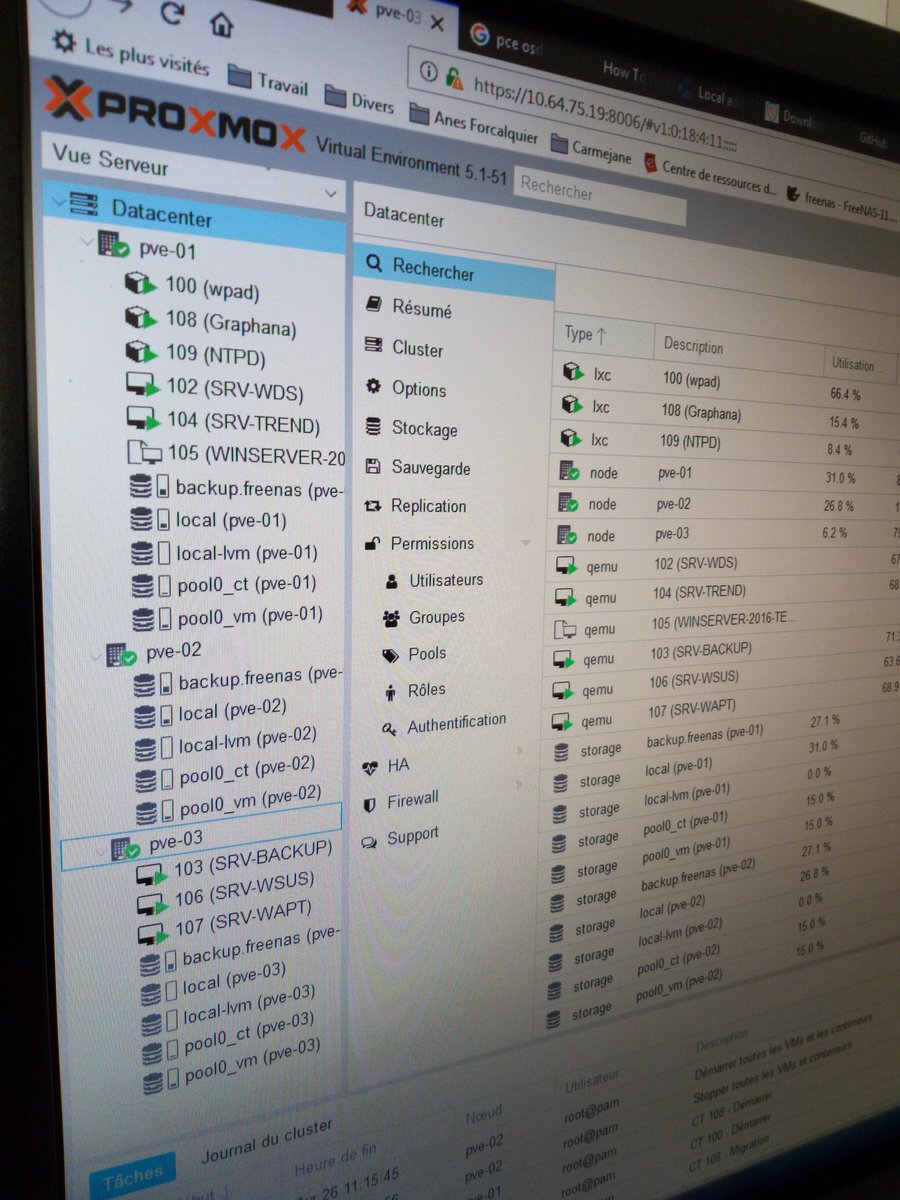Viewport: 900px width, 1200px height.
Task: Click the stopped VM icon for 105 (WINSERVER-20
Action: 146,453
